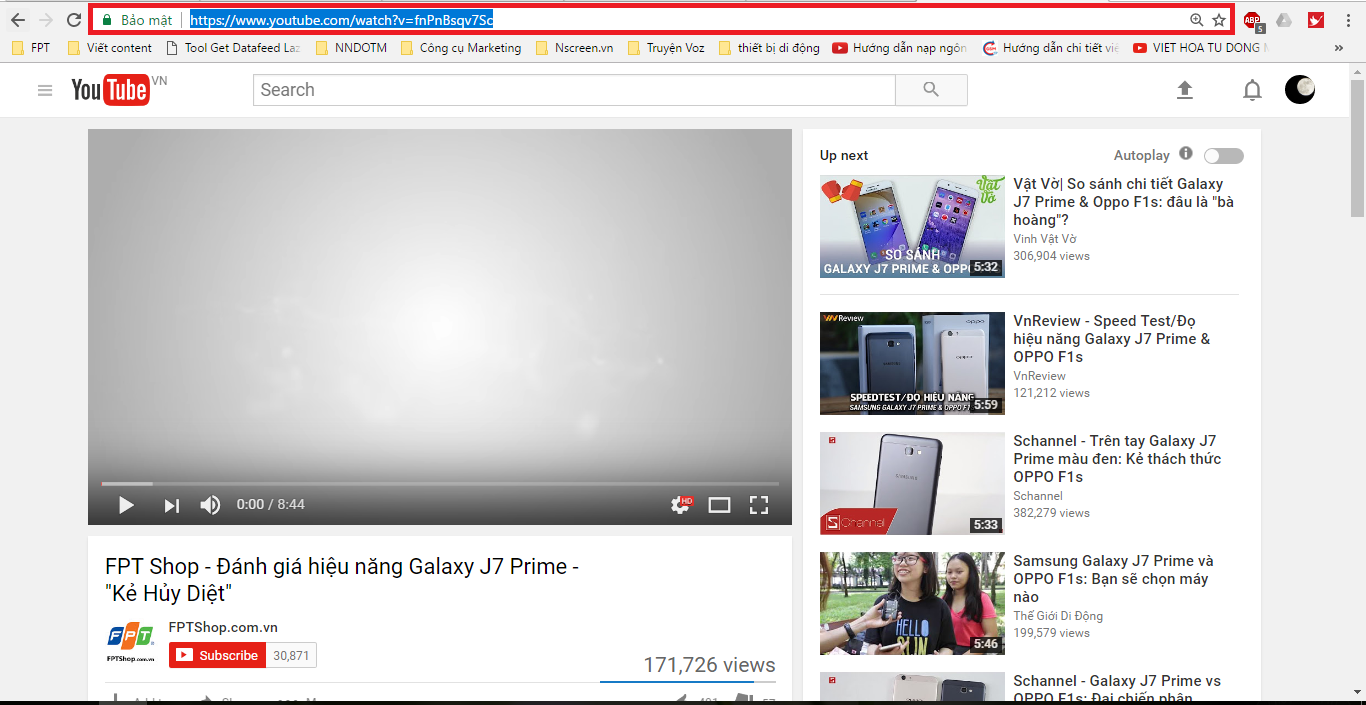This screenshot has width=1366, height=705.
Task: Open the Truyện Voz bookmark folder
Action: click(666, 48)
